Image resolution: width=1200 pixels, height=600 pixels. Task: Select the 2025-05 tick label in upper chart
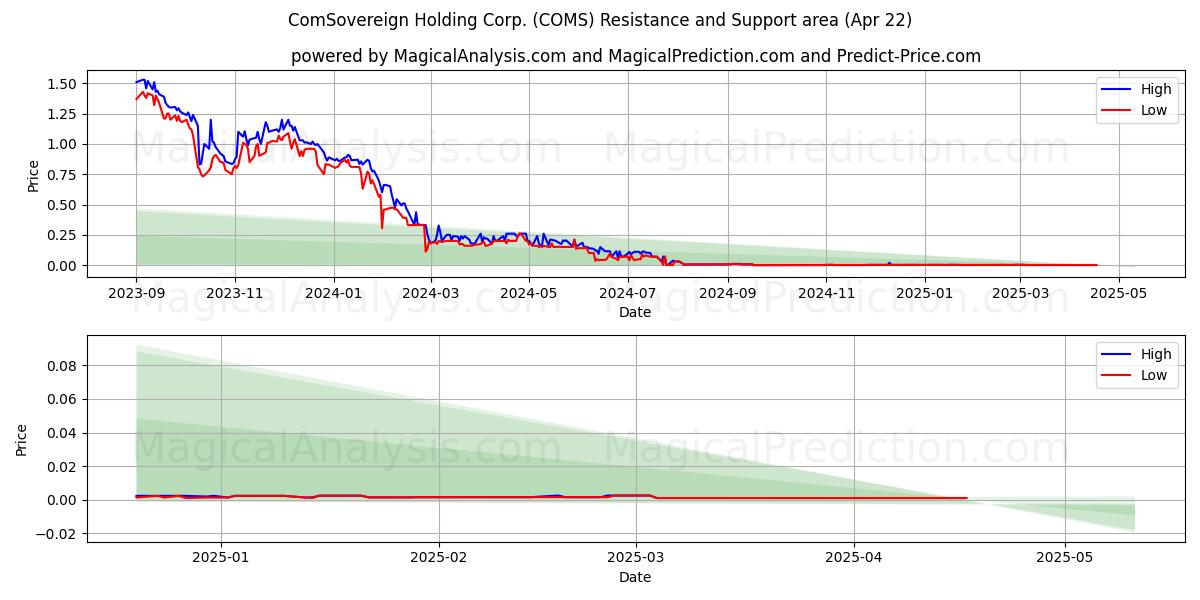pyautogui.click(x=1118, y=294)
